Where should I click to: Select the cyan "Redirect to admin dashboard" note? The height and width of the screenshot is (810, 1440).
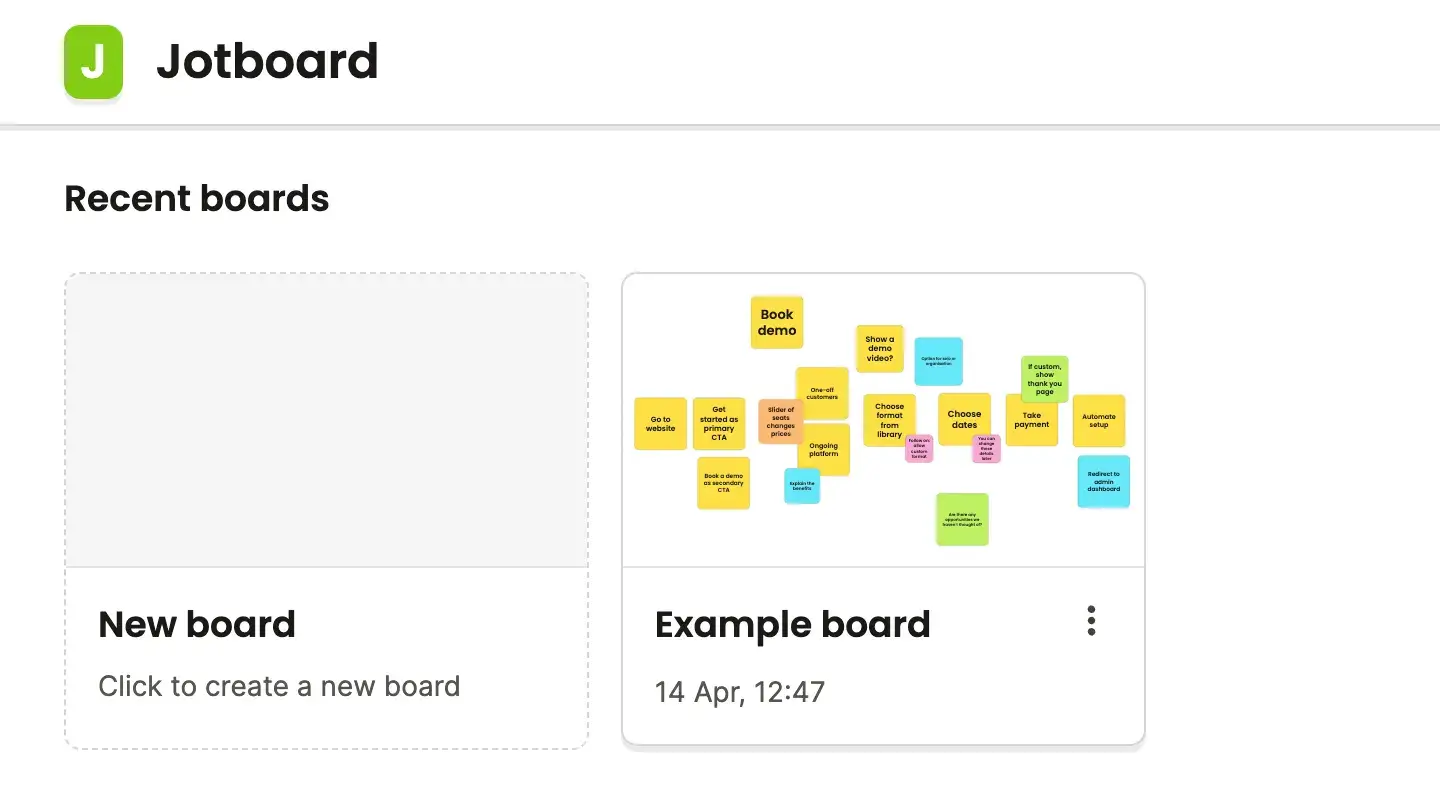click(1103, 481)
